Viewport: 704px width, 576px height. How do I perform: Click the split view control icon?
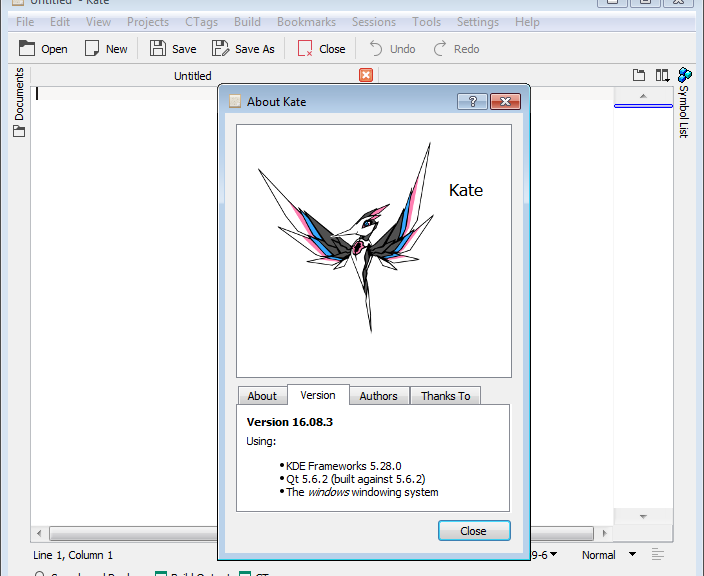[x=662, y=75]
